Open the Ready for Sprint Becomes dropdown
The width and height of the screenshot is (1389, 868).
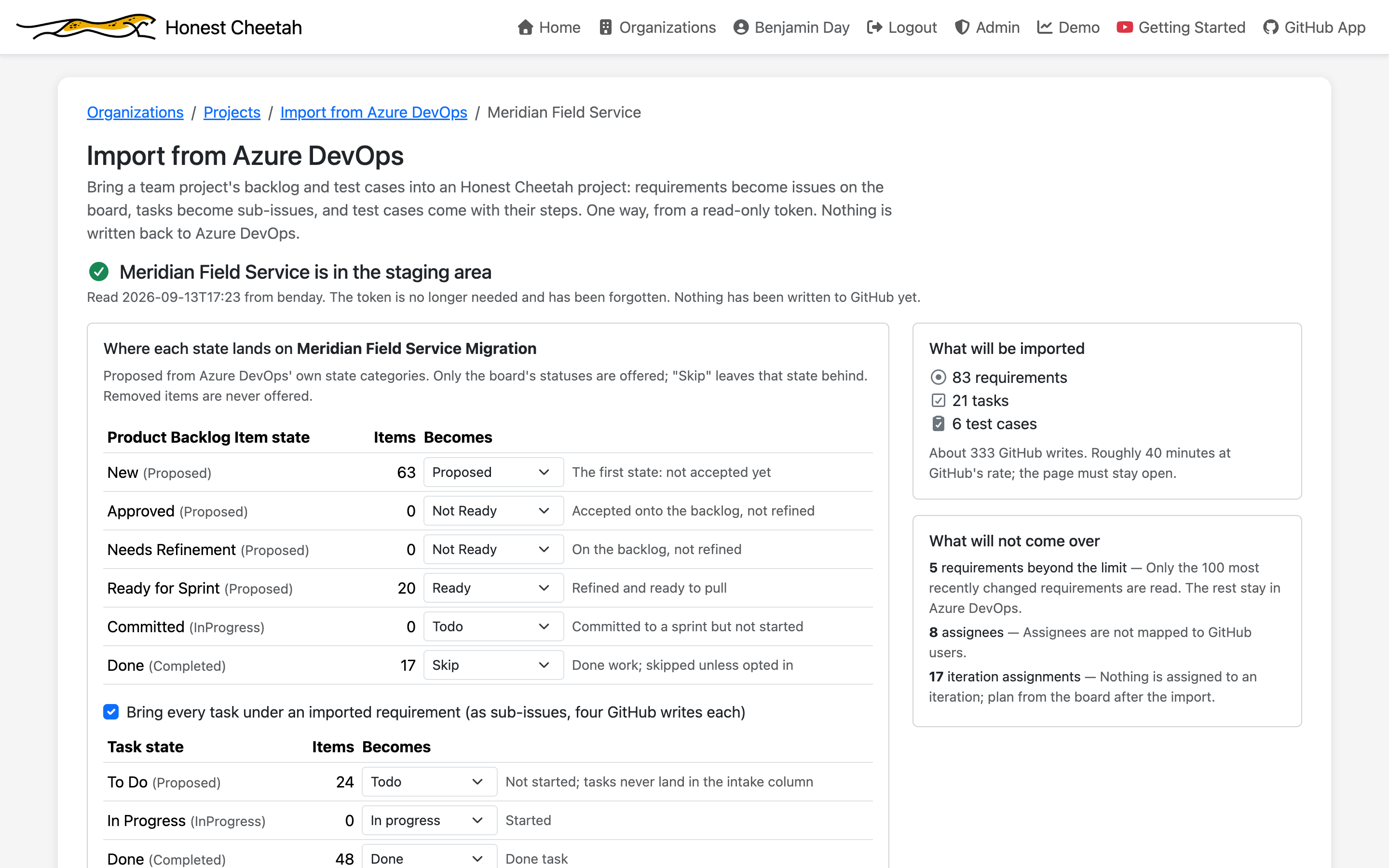tap(493, 588)
